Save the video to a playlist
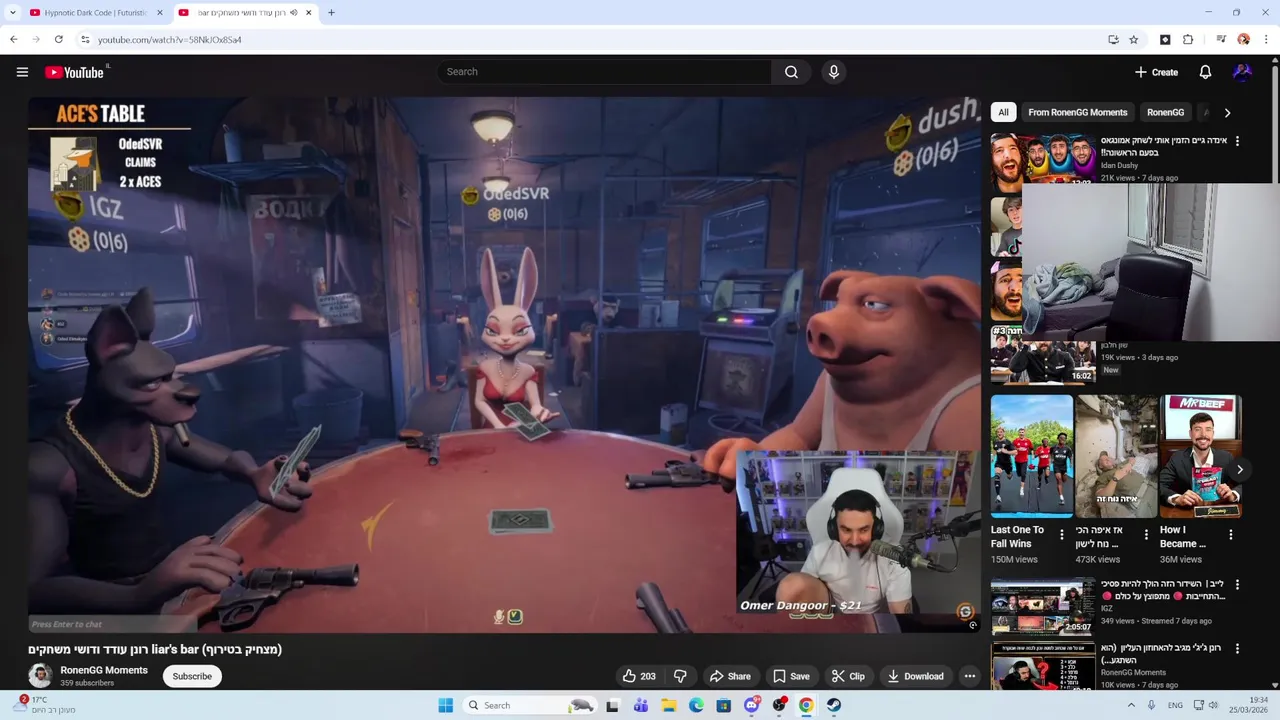Image resolution: width=1280 pixels, height=720 pixels. [x=791, y=676]
